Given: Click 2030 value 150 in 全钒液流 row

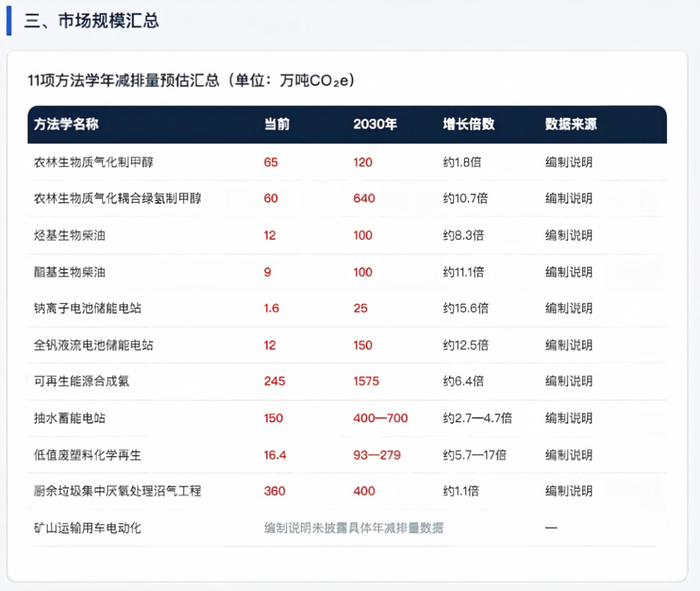Looking at the screenshot, I should pos(362,345).
